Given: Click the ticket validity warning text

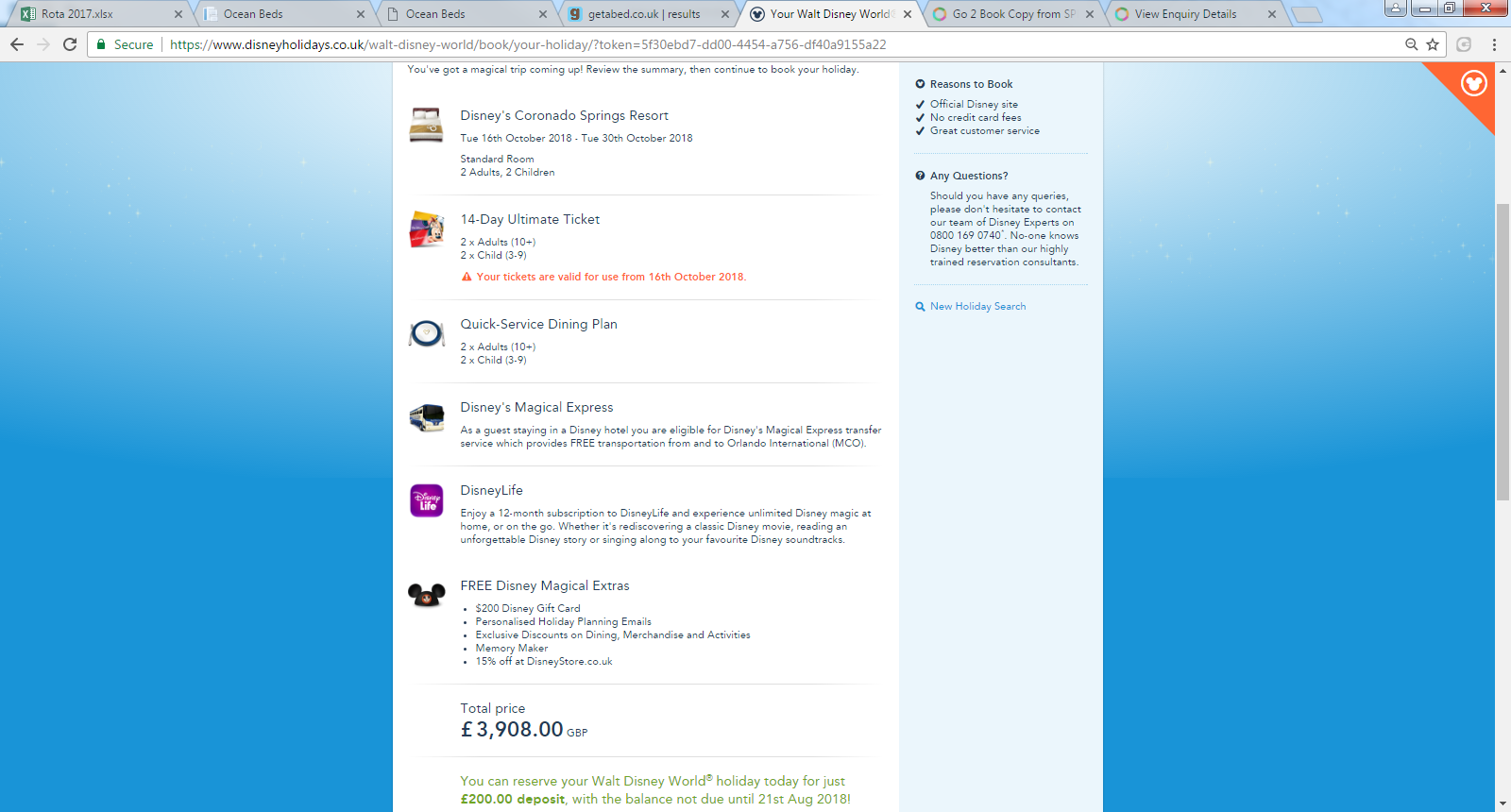Looking at the screenshot, I should 611,277.
